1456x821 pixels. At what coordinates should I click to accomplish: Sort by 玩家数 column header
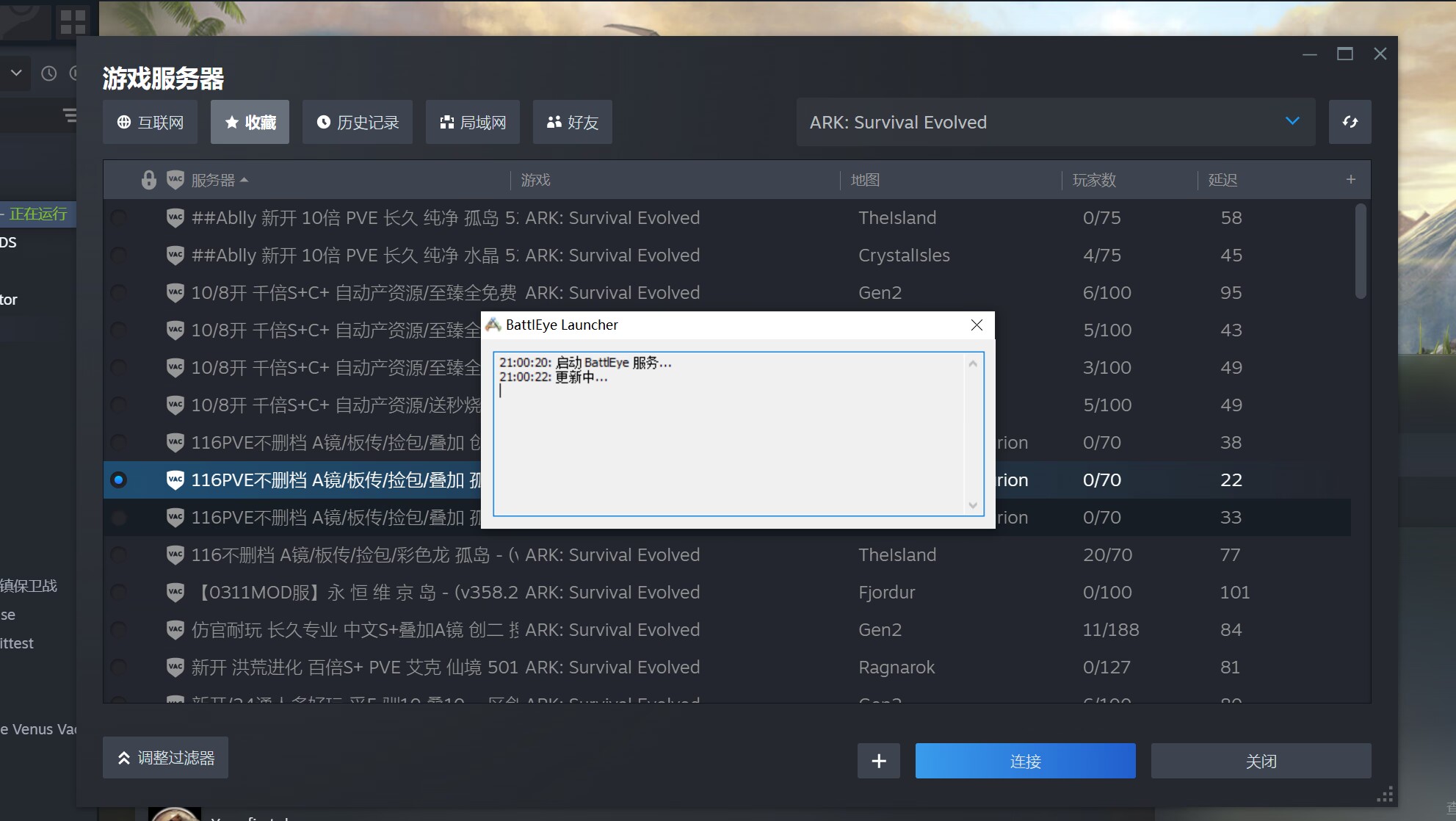pos(1094,180)
